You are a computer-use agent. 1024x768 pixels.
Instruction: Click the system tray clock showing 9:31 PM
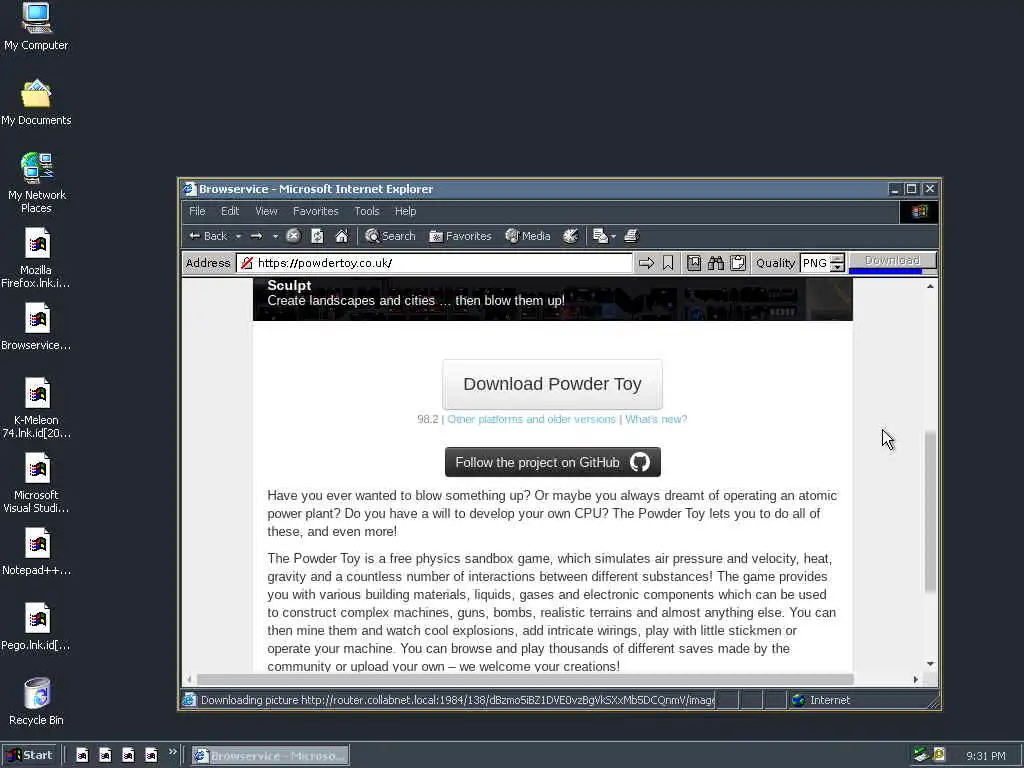point(986,756)
